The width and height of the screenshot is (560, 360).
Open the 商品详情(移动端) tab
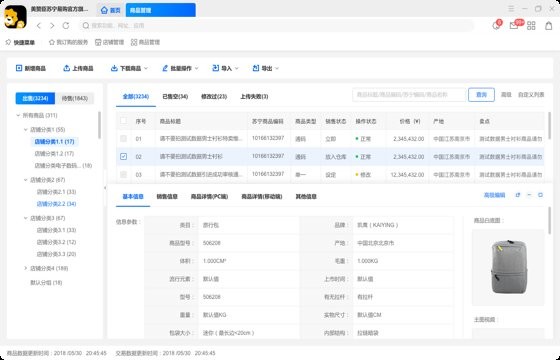(x=262, y=196)
